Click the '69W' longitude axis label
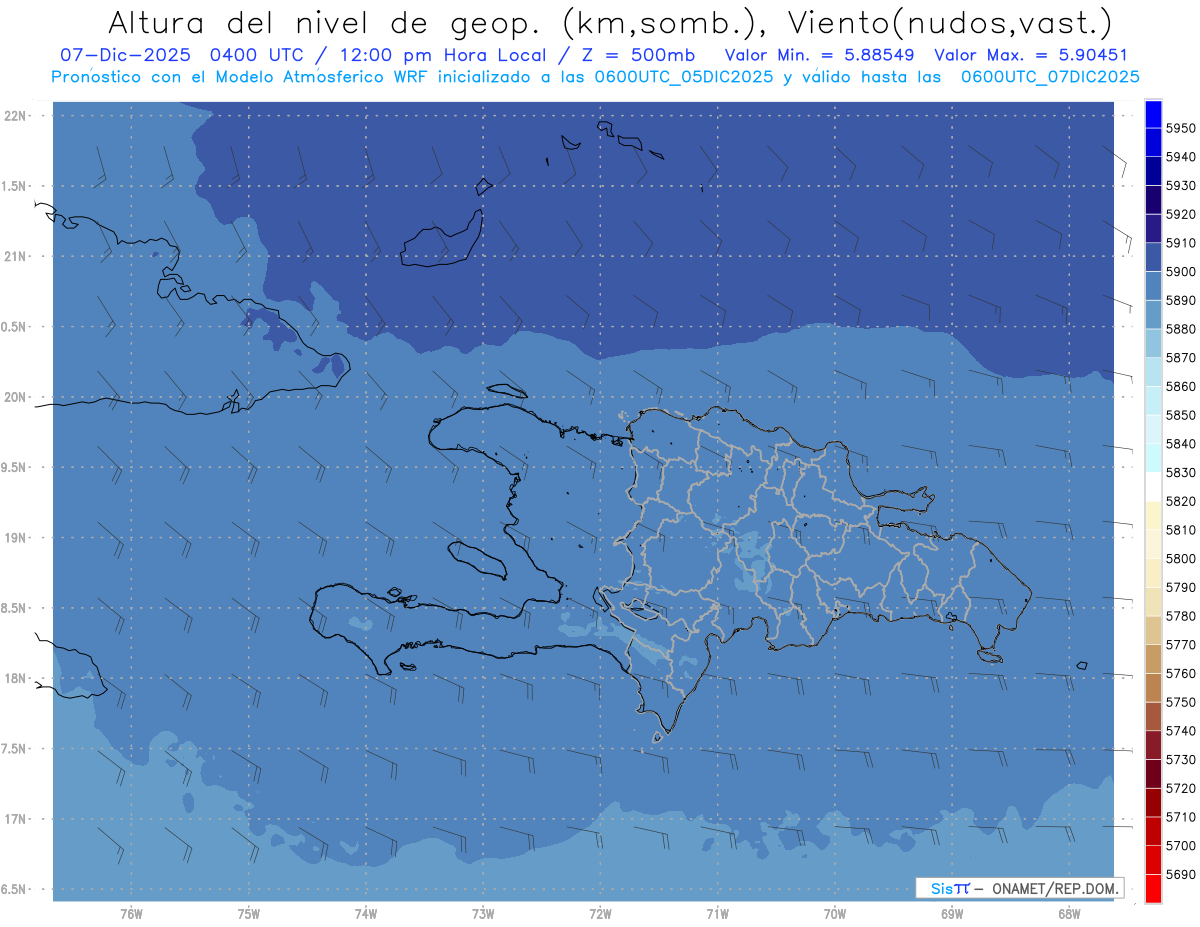This screenshot has height=927, width=1200. click(951, 914)
